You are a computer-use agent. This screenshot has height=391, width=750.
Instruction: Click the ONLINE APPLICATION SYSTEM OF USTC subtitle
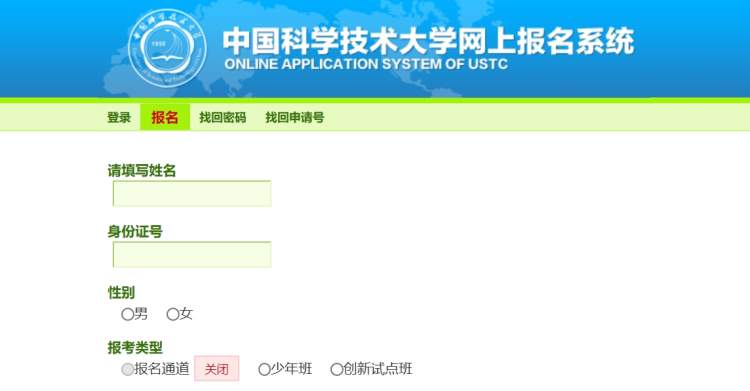(x=366, y=64)
